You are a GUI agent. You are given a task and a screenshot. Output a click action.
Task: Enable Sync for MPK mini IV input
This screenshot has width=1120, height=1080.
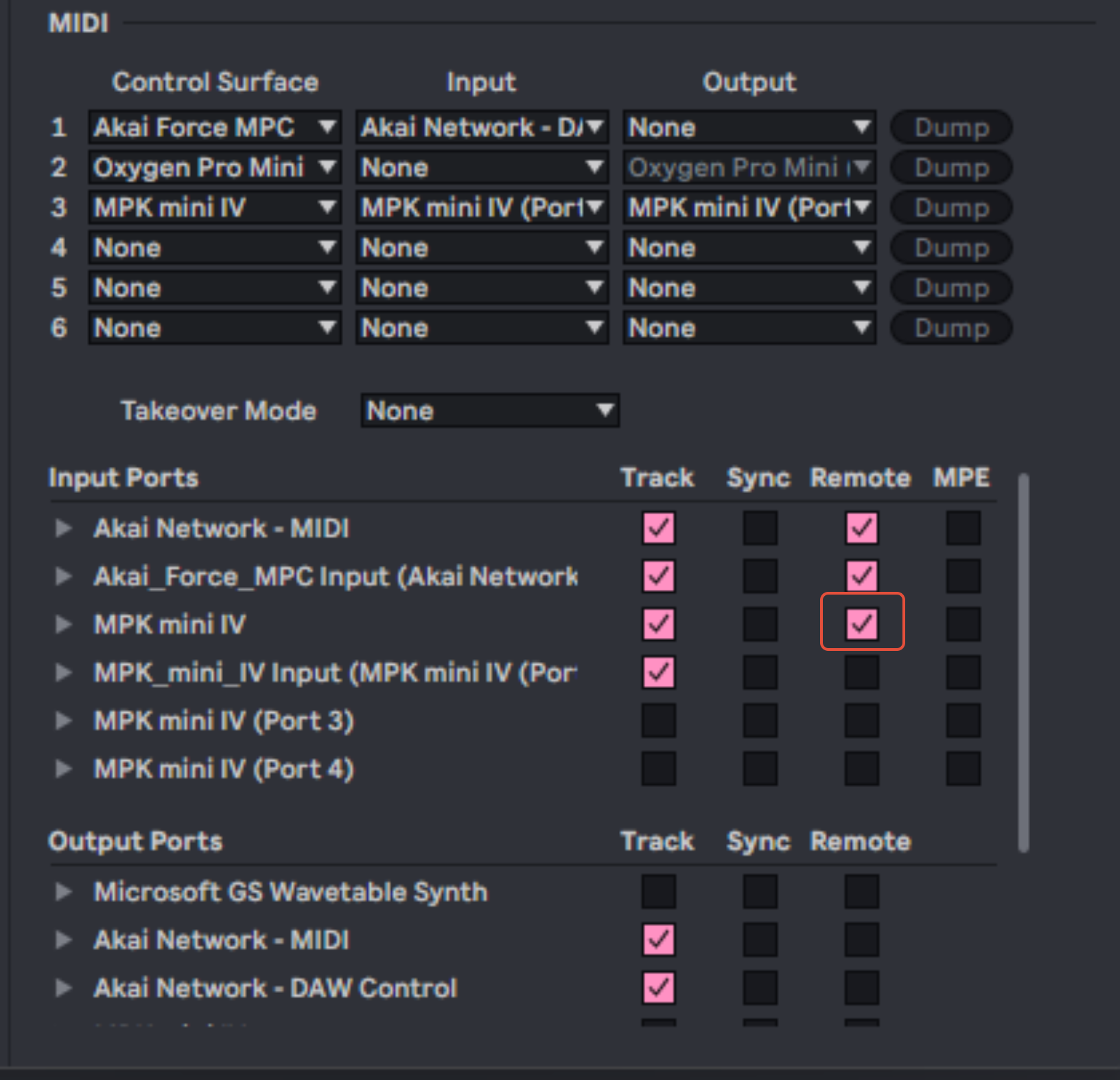pyautogui.click(x=760, y=624)
